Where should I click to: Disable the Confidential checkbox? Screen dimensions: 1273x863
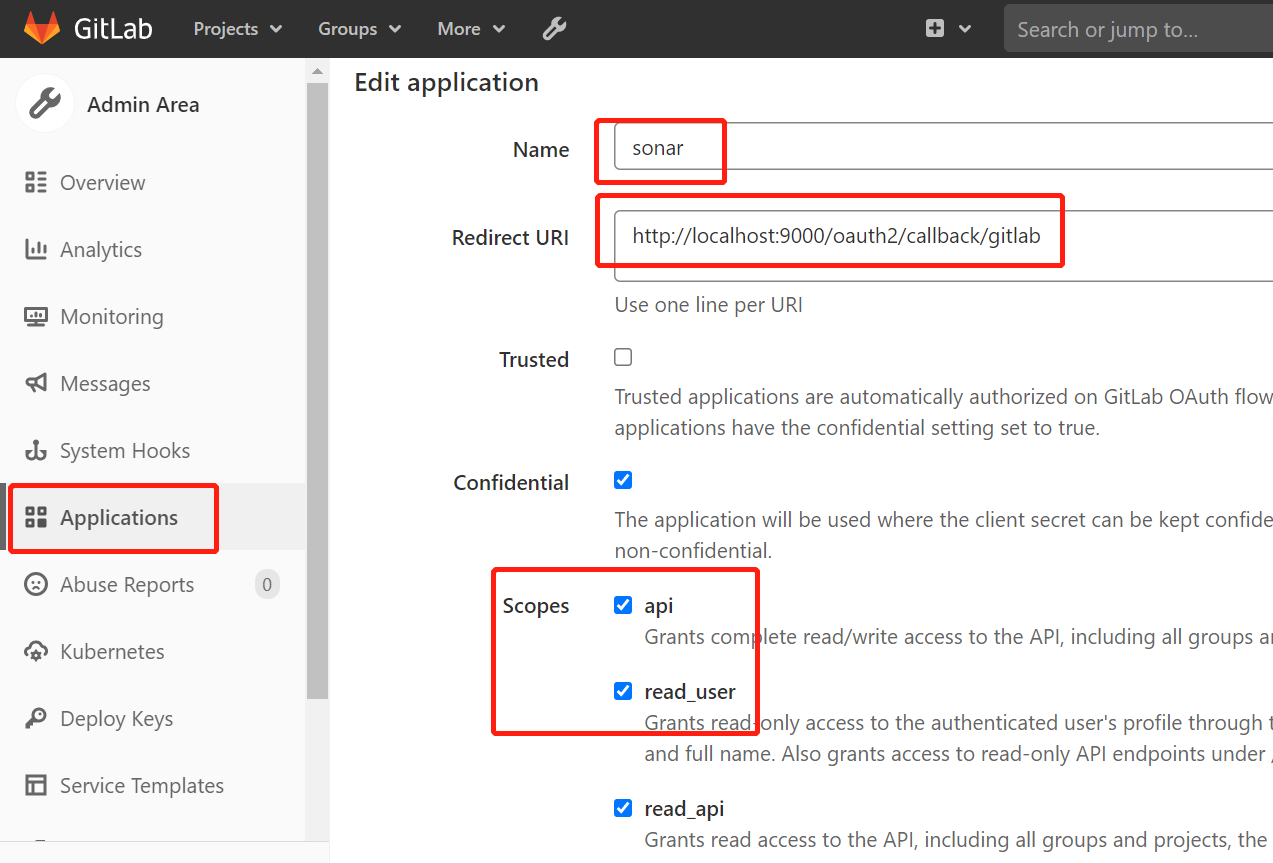(x=623, y=480)
